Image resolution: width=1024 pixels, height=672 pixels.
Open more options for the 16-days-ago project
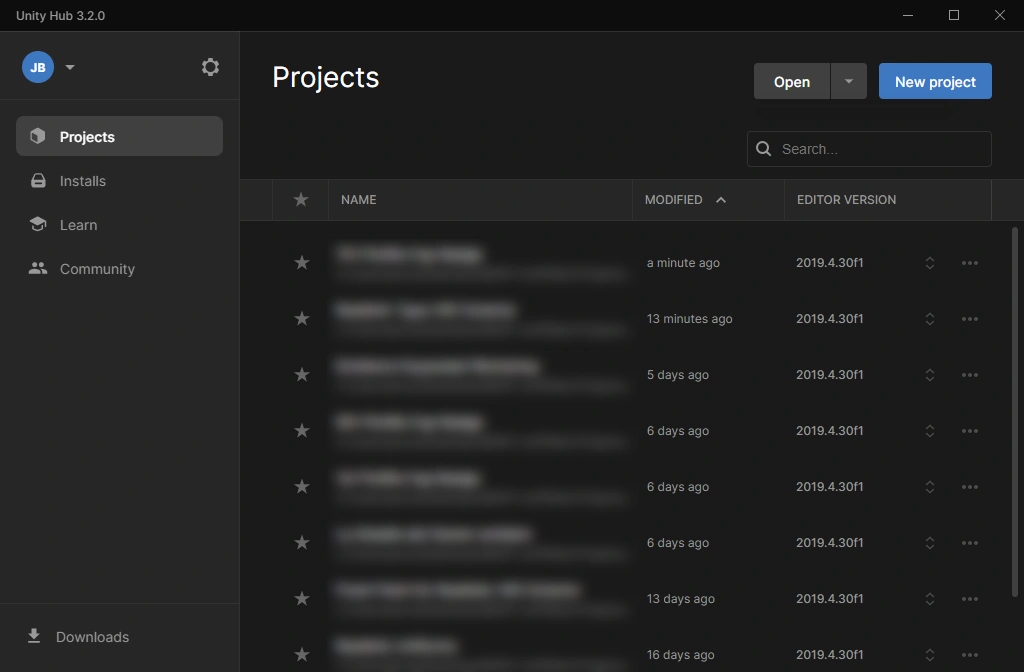pyautogui.click(x=970, y=654)
